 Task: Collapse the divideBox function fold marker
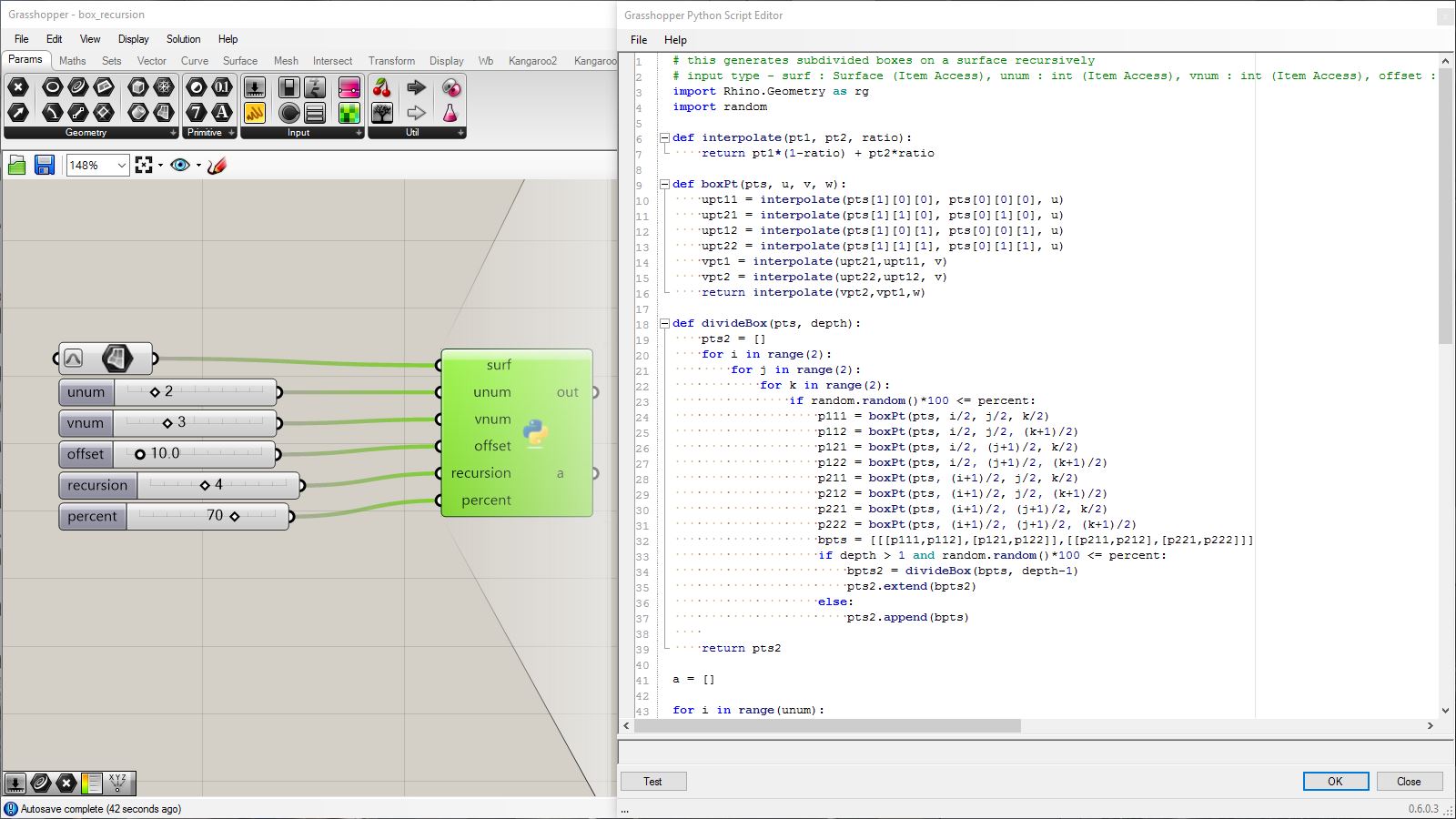664,323
